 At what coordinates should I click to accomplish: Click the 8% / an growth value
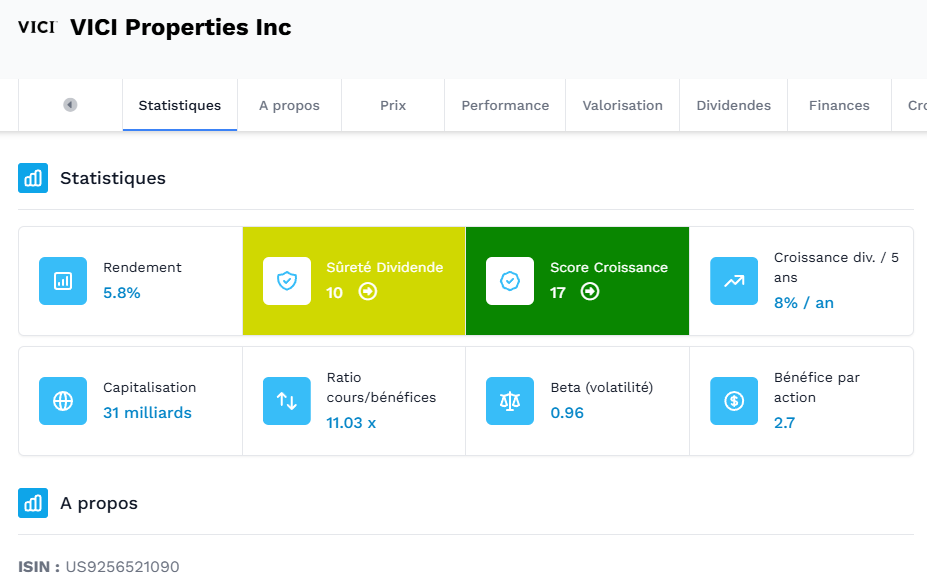(x=804, y=303)
